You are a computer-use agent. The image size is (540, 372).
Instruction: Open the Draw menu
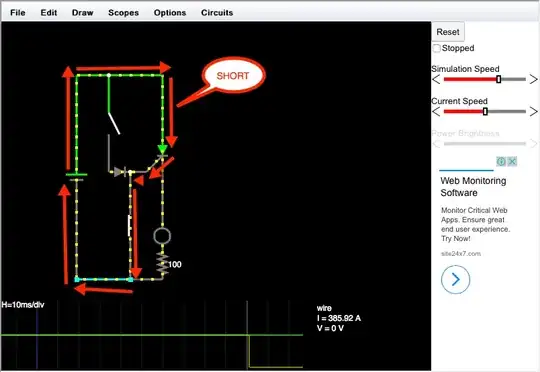pos(82,13)
